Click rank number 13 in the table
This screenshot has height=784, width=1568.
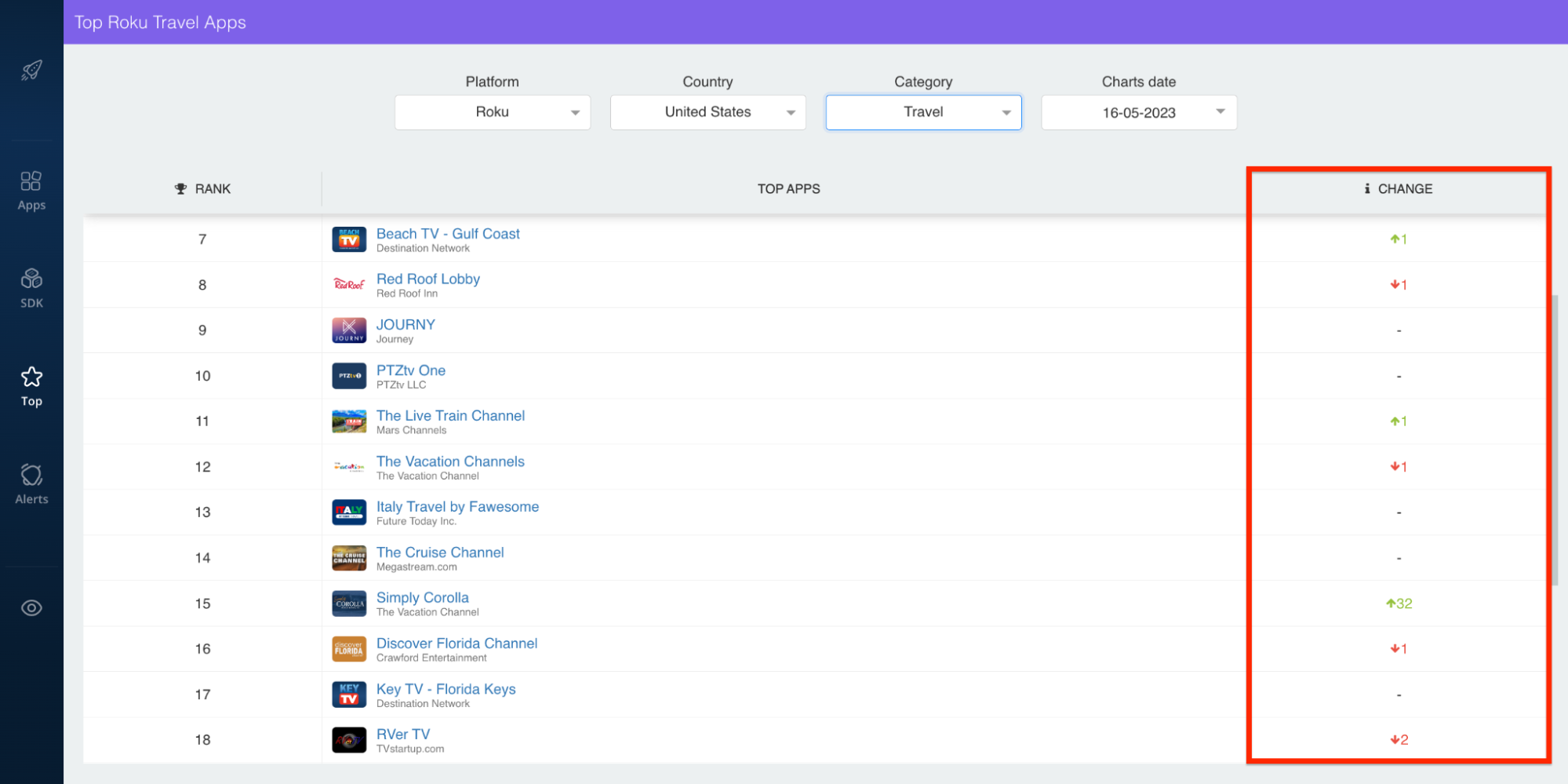coord(202,512)
